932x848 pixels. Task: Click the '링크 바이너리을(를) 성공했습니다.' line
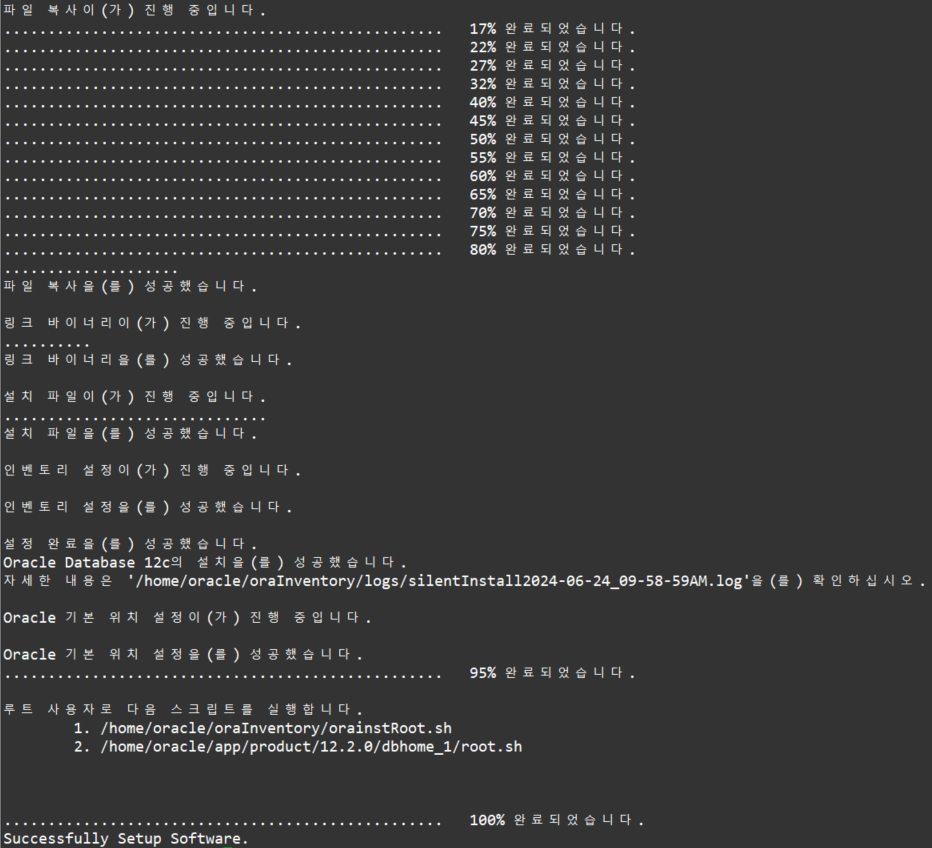click(x=147, y=360)
